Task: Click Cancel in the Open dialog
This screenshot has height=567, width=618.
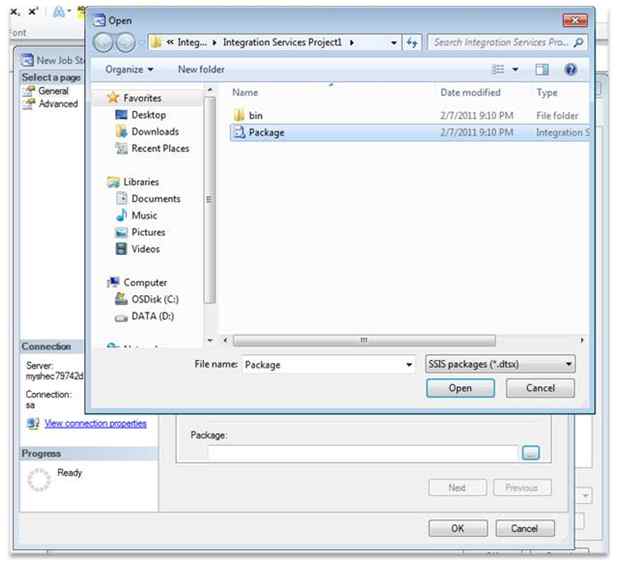Action: click(540, 388)
